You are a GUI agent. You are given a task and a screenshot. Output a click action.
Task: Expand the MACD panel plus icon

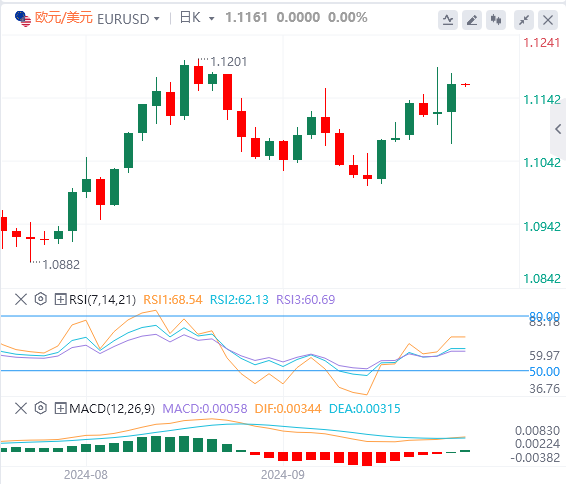pyautogui.click(x=60, y=409)
